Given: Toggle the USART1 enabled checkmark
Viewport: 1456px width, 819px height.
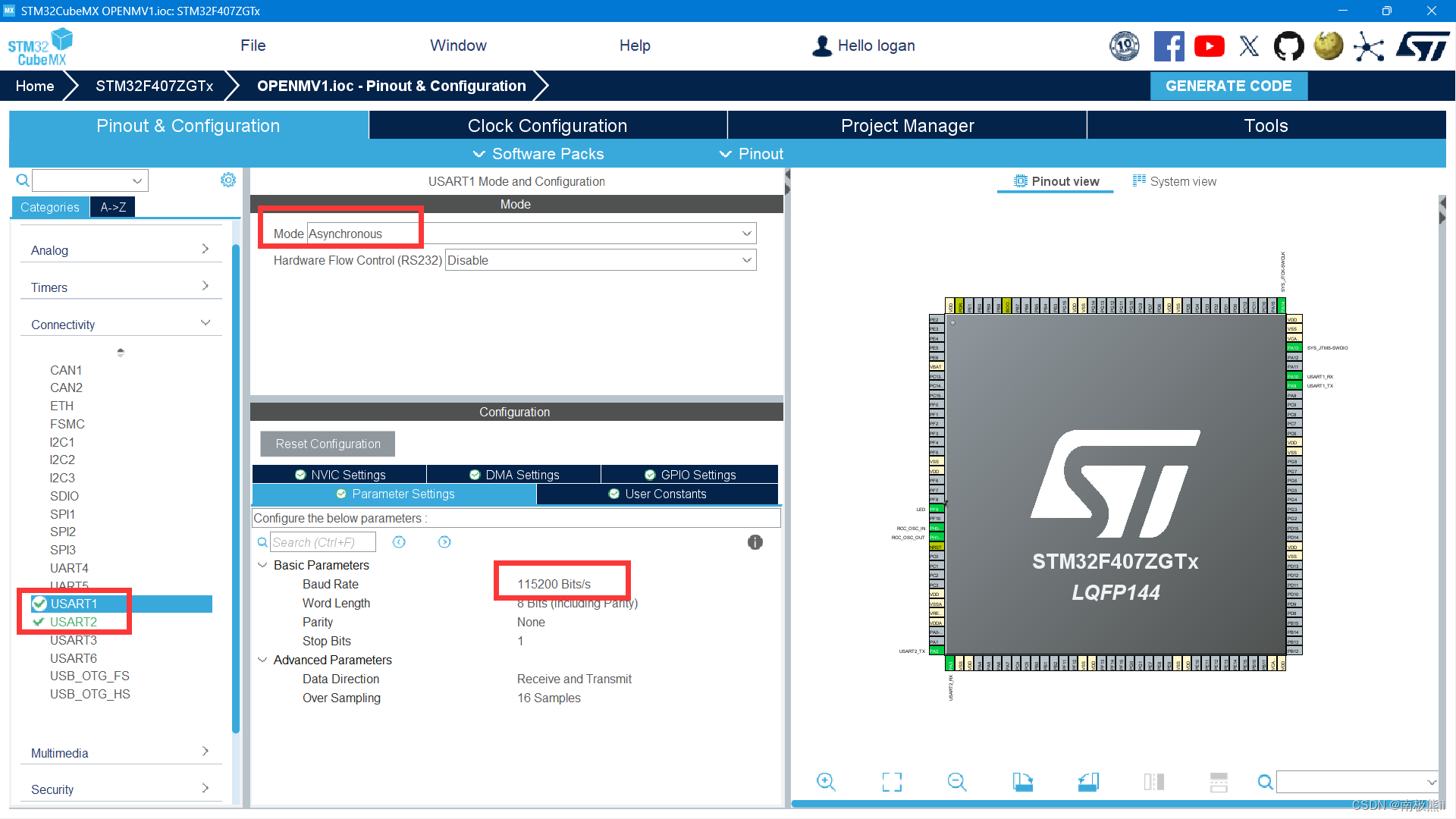Looking at the screenshot, I should pos(39,604).
